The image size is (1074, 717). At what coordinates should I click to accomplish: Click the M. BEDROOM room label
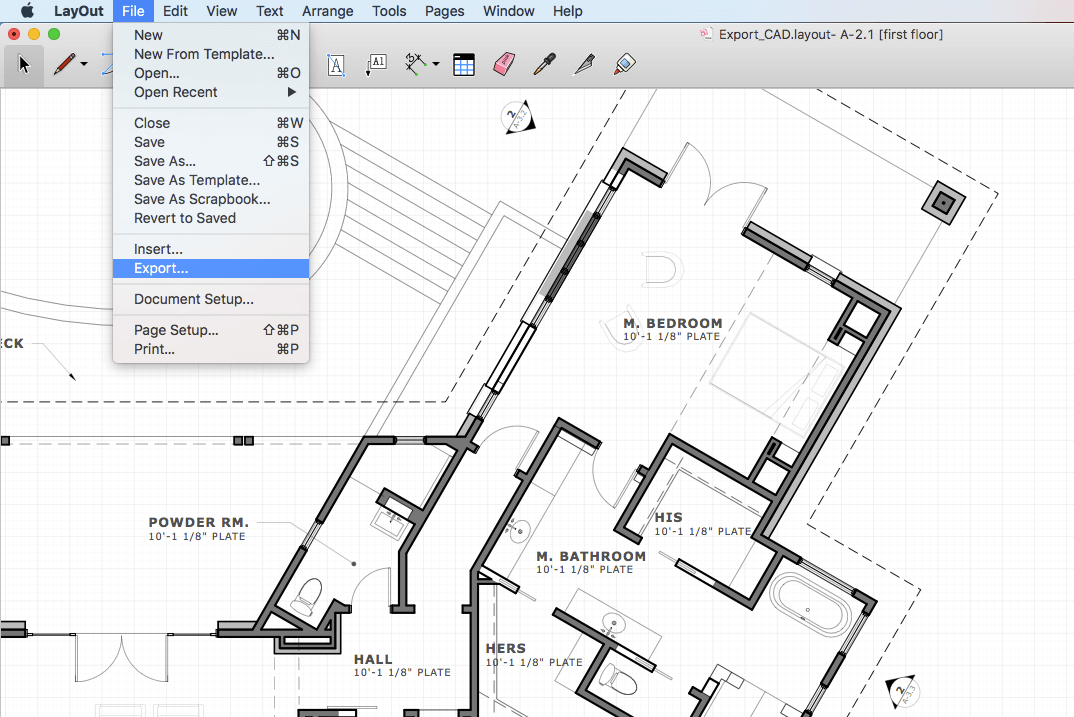[x=673, y=323]
